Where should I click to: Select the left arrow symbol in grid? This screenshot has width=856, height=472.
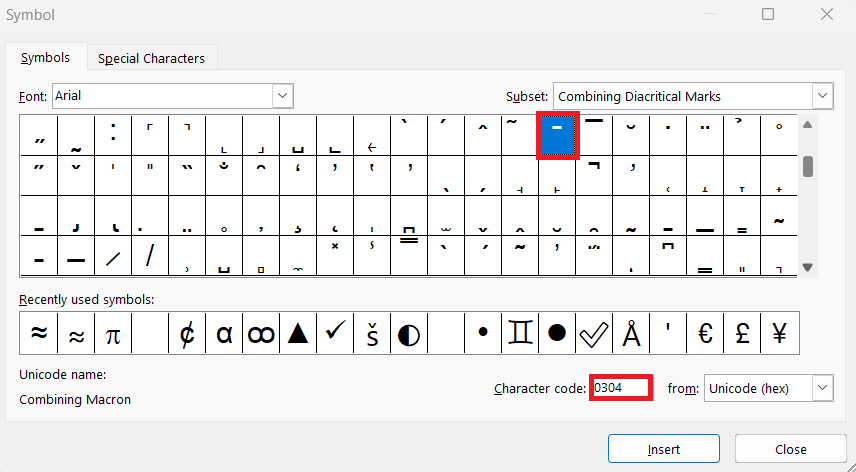372,135
